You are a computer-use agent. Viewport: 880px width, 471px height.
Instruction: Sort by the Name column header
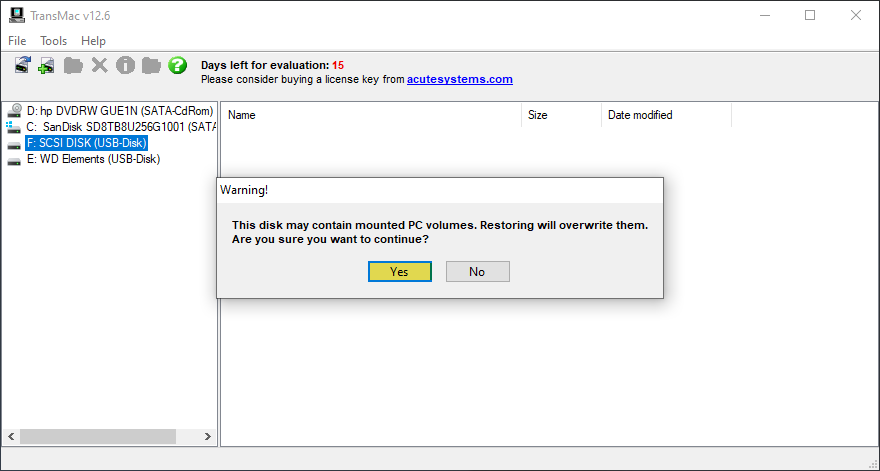[371, 115]
